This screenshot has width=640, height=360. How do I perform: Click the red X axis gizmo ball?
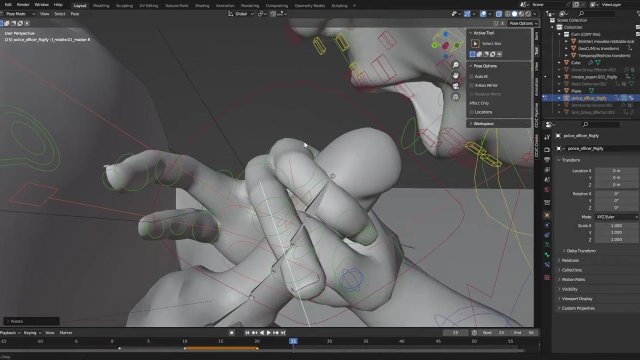click(446, 45)
